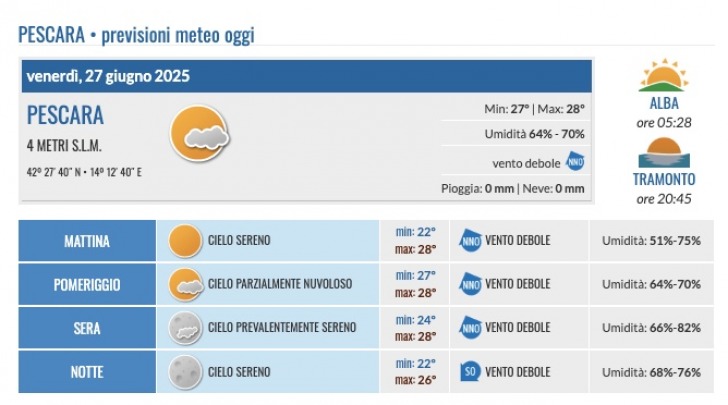Image resolution: width=728 pixels, height=405 pixels.
Task: Click the Pomeriggio partly cloudy icon
Action: [186, 285]
